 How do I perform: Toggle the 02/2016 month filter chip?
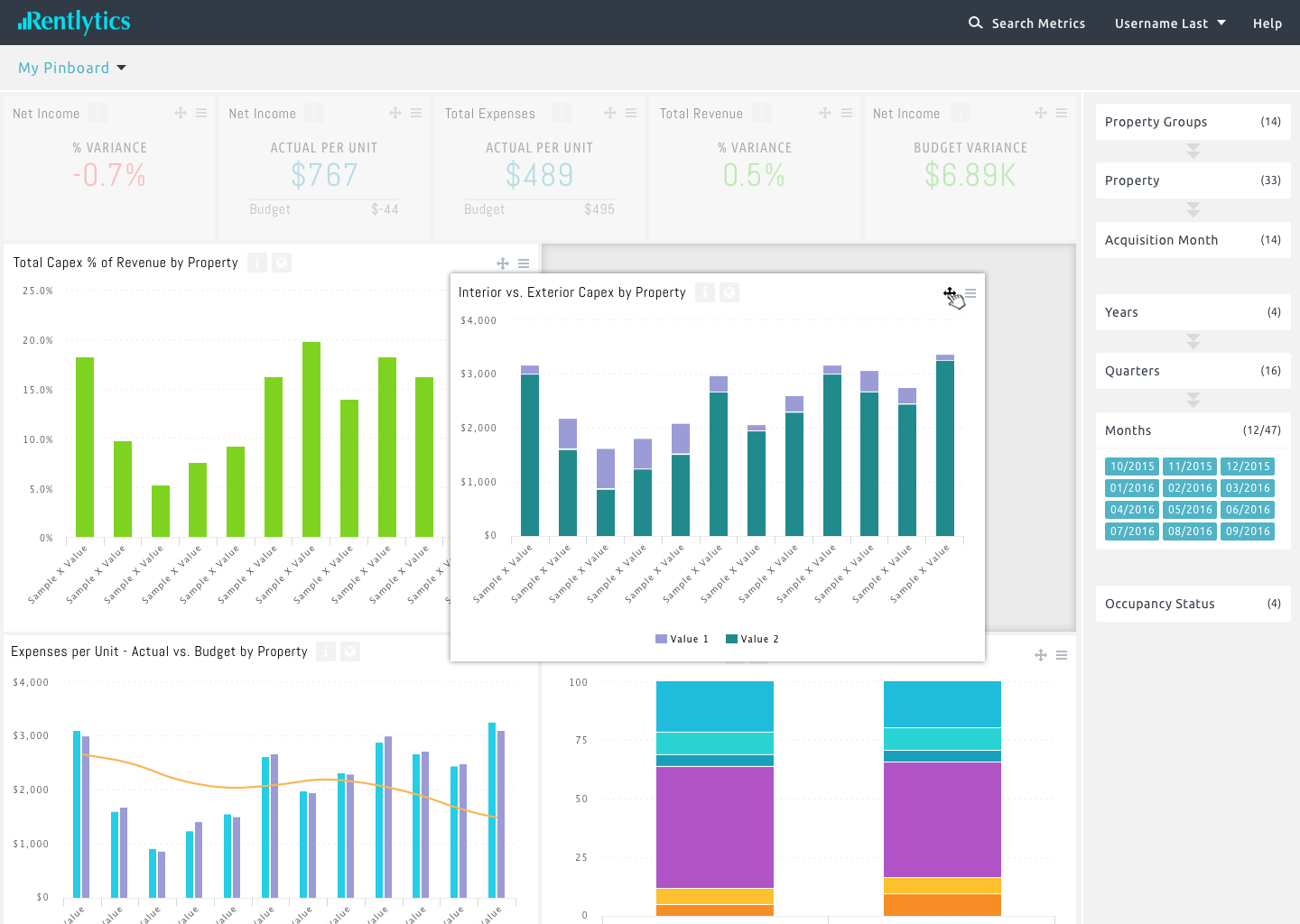pos(1190,488)
